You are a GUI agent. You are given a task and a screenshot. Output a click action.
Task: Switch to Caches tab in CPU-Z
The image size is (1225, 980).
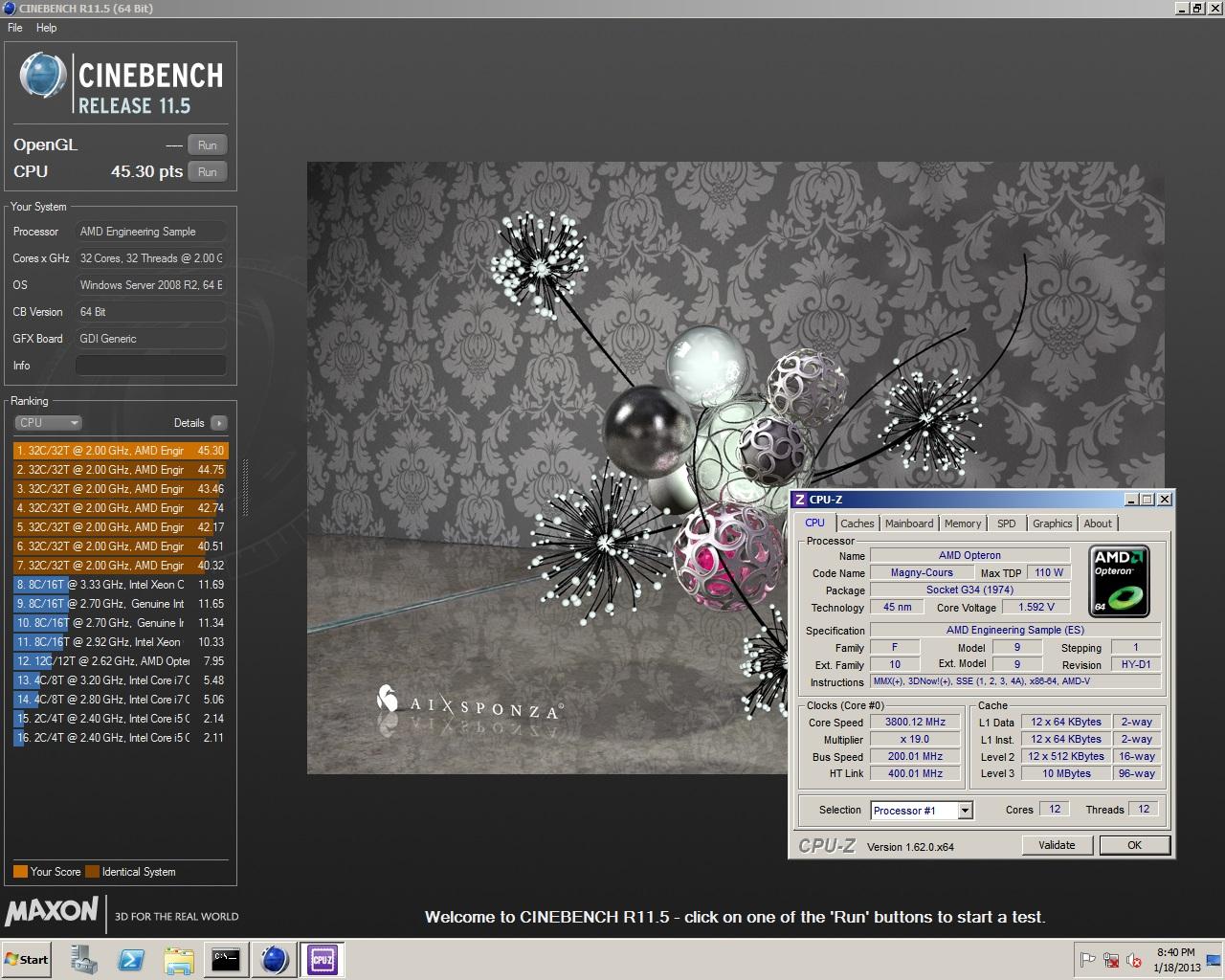[857, 523]
